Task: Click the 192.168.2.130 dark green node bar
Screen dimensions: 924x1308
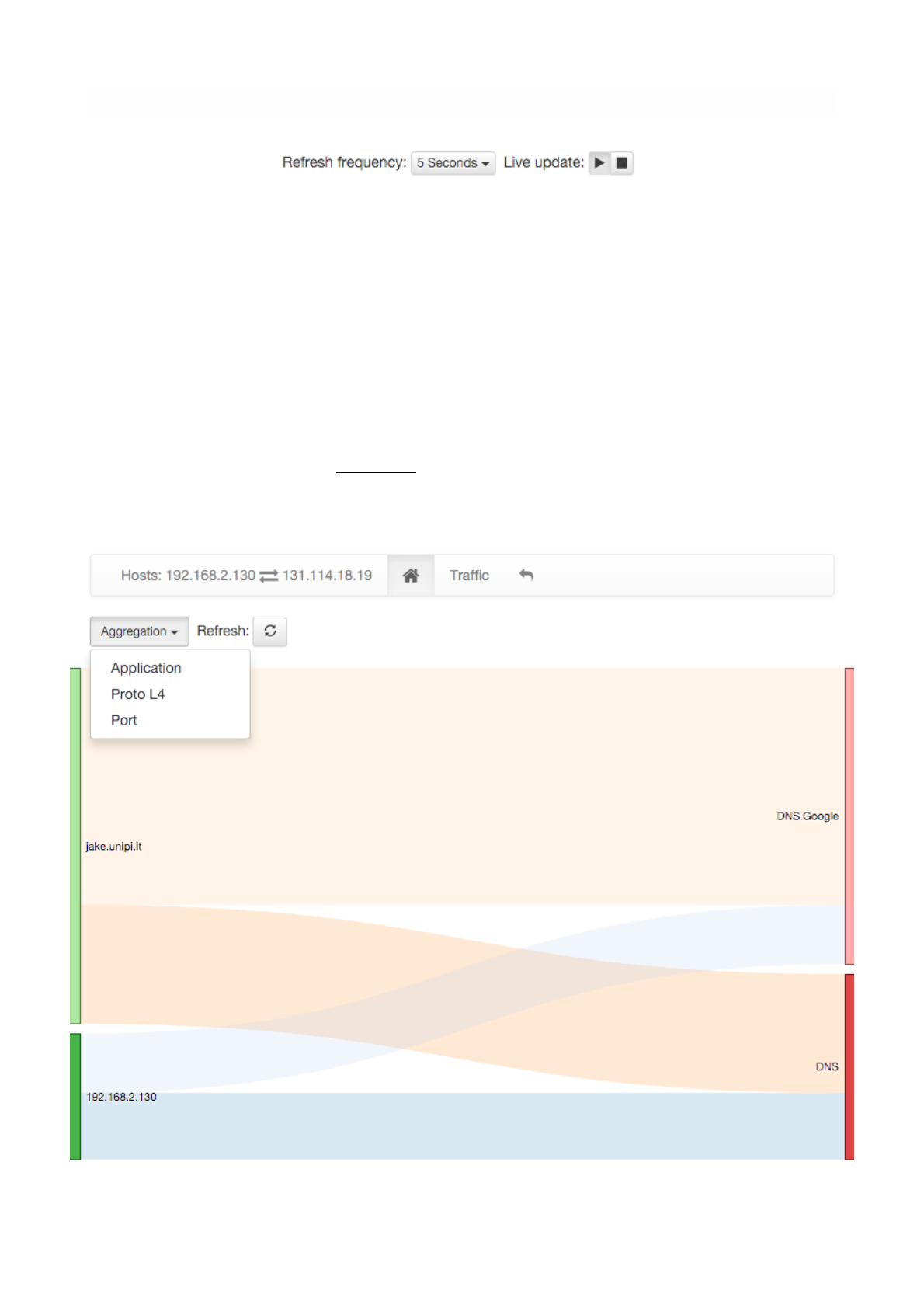Action: 75,1096
